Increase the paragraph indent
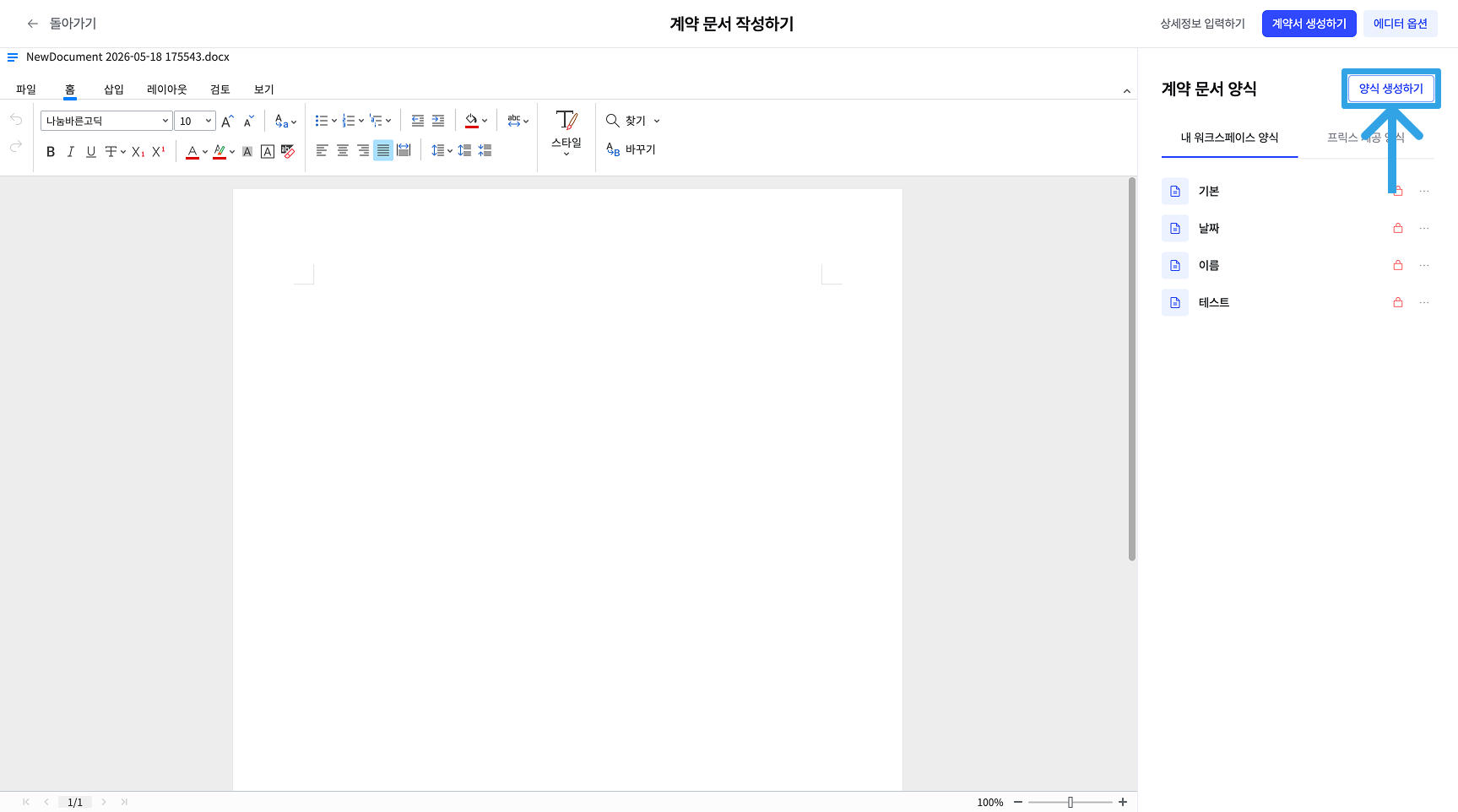The image size is (1458, 812). pyautogui.click(x=438, y=121)
